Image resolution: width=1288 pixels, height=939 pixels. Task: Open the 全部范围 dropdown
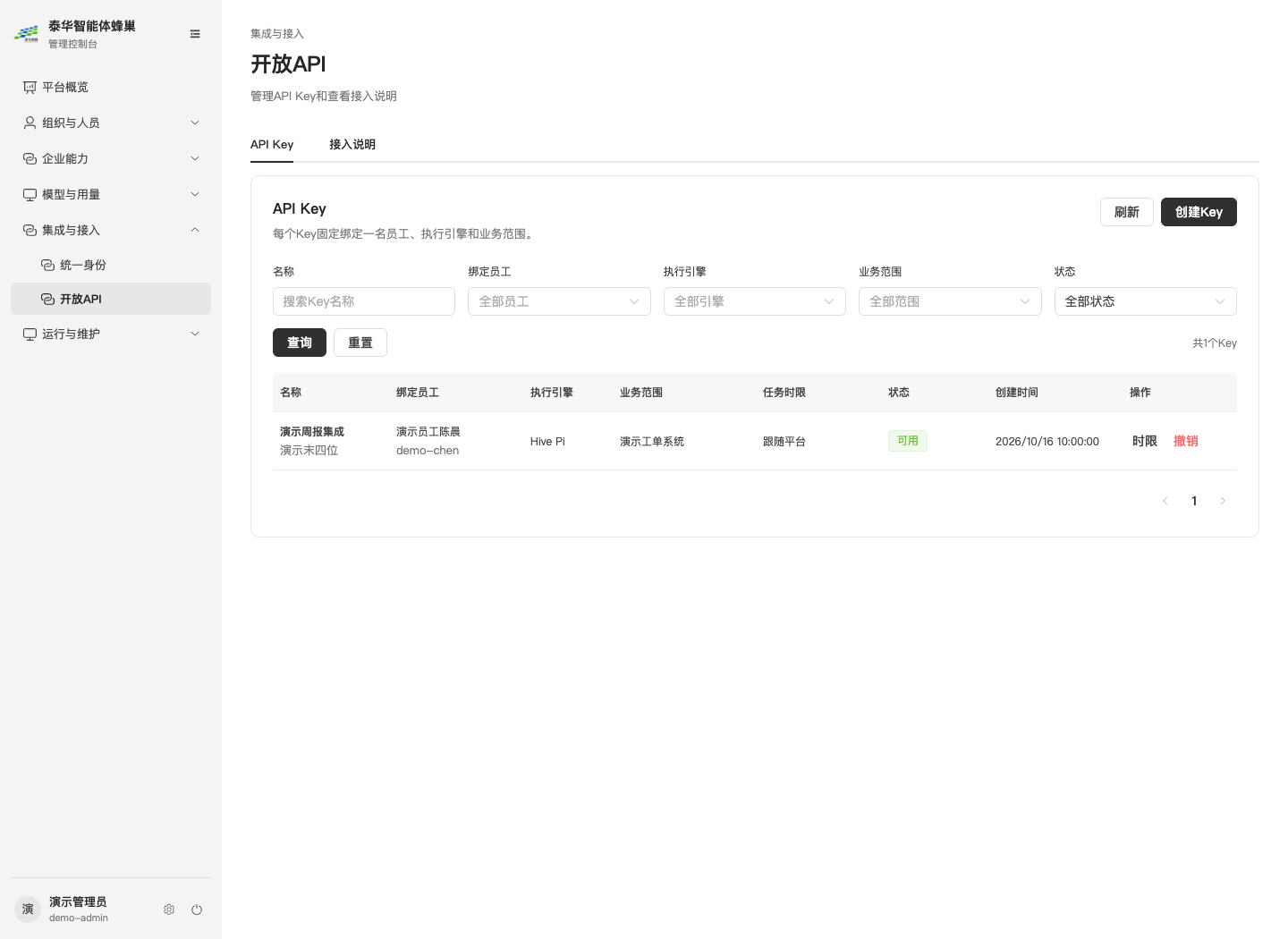(x=950, y=301)
